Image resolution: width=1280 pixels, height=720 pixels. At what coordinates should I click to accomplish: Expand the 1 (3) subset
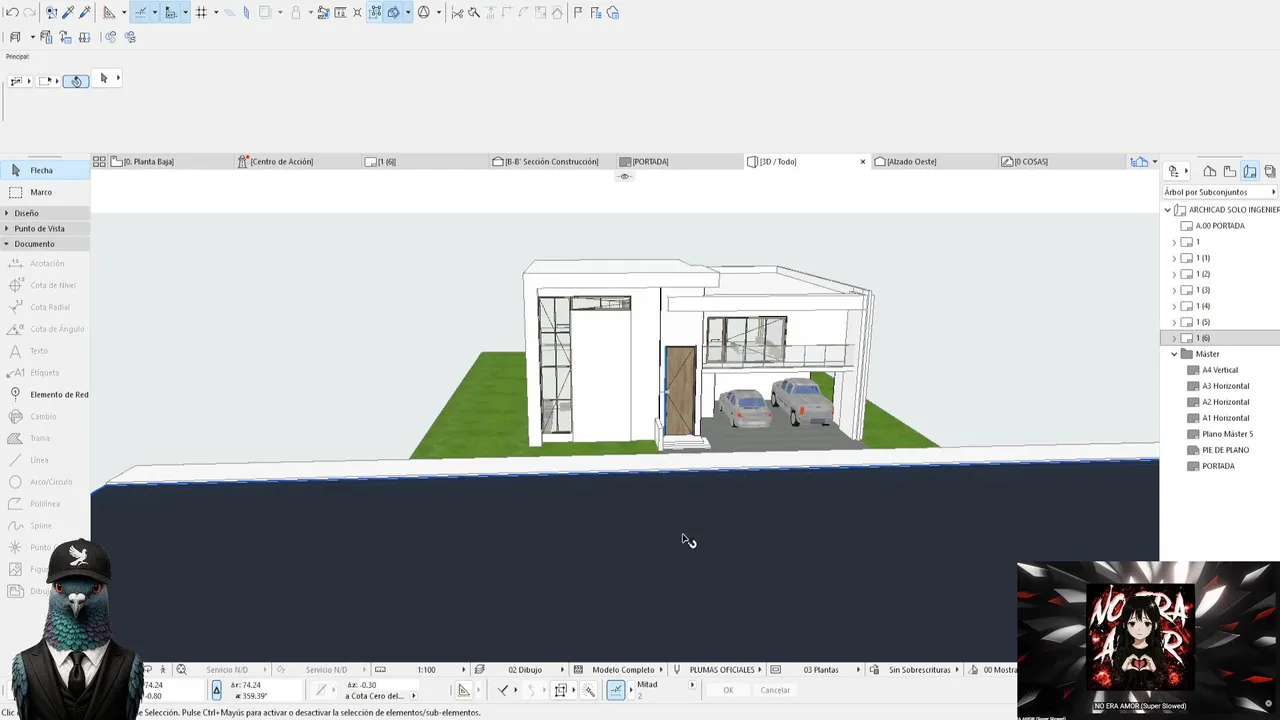(x=1174, y=290)
